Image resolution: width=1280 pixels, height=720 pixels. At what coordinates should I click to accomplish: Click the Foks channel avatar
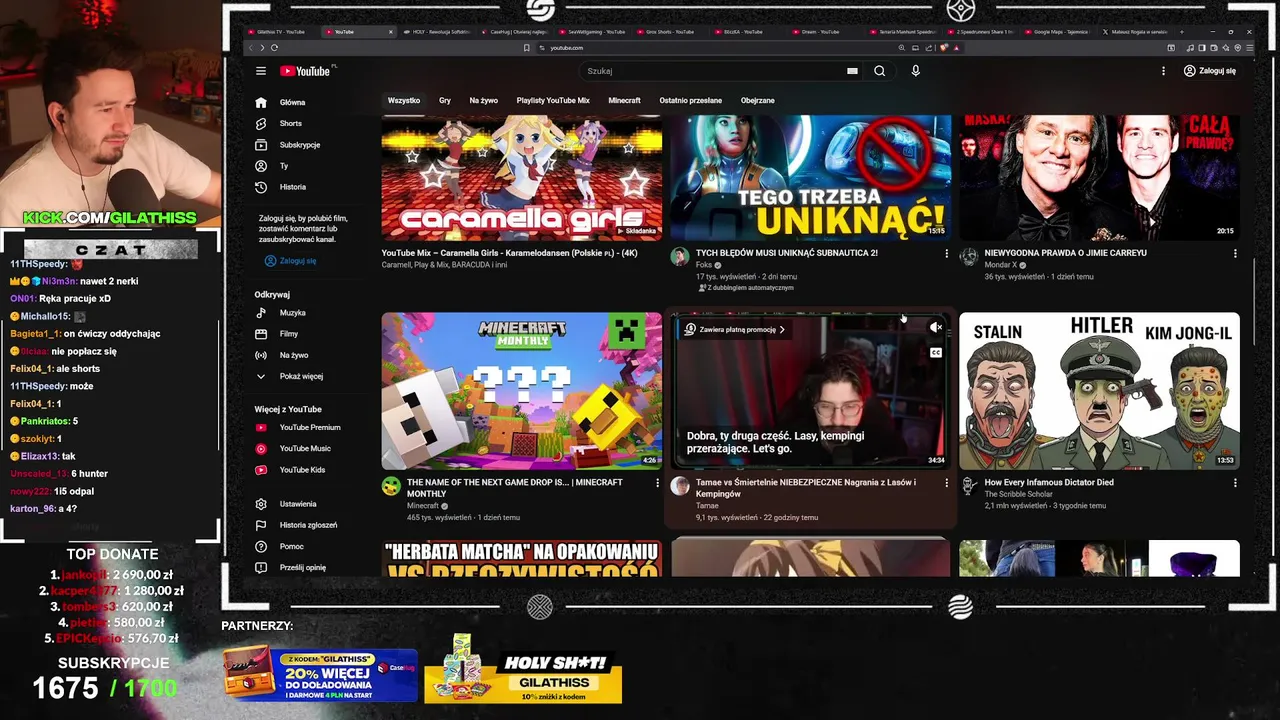680,257
